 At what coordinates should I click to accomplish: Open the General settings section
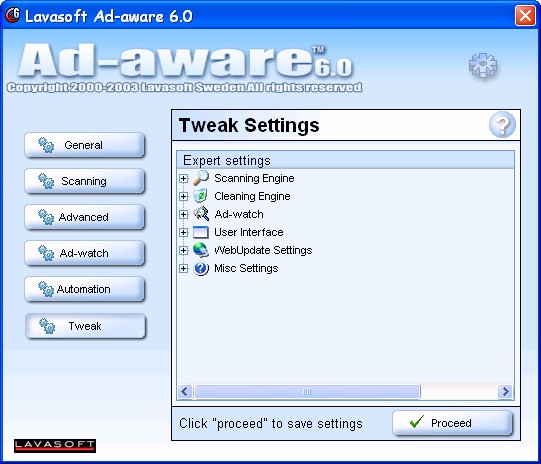point(85,145)
